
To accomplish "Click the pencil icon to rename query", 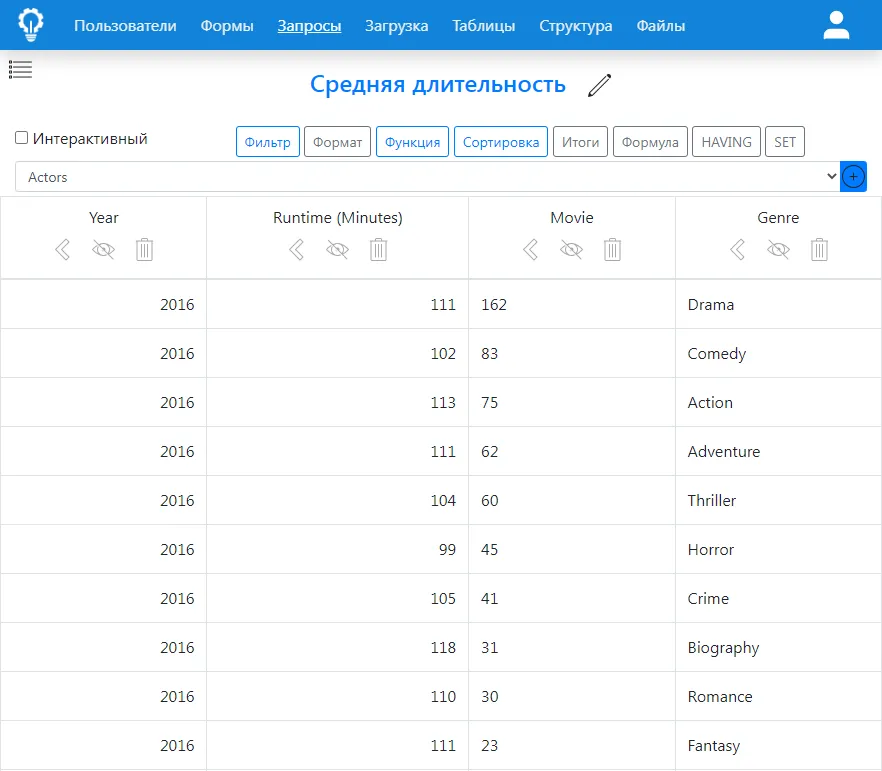I will tap(600, 85).
